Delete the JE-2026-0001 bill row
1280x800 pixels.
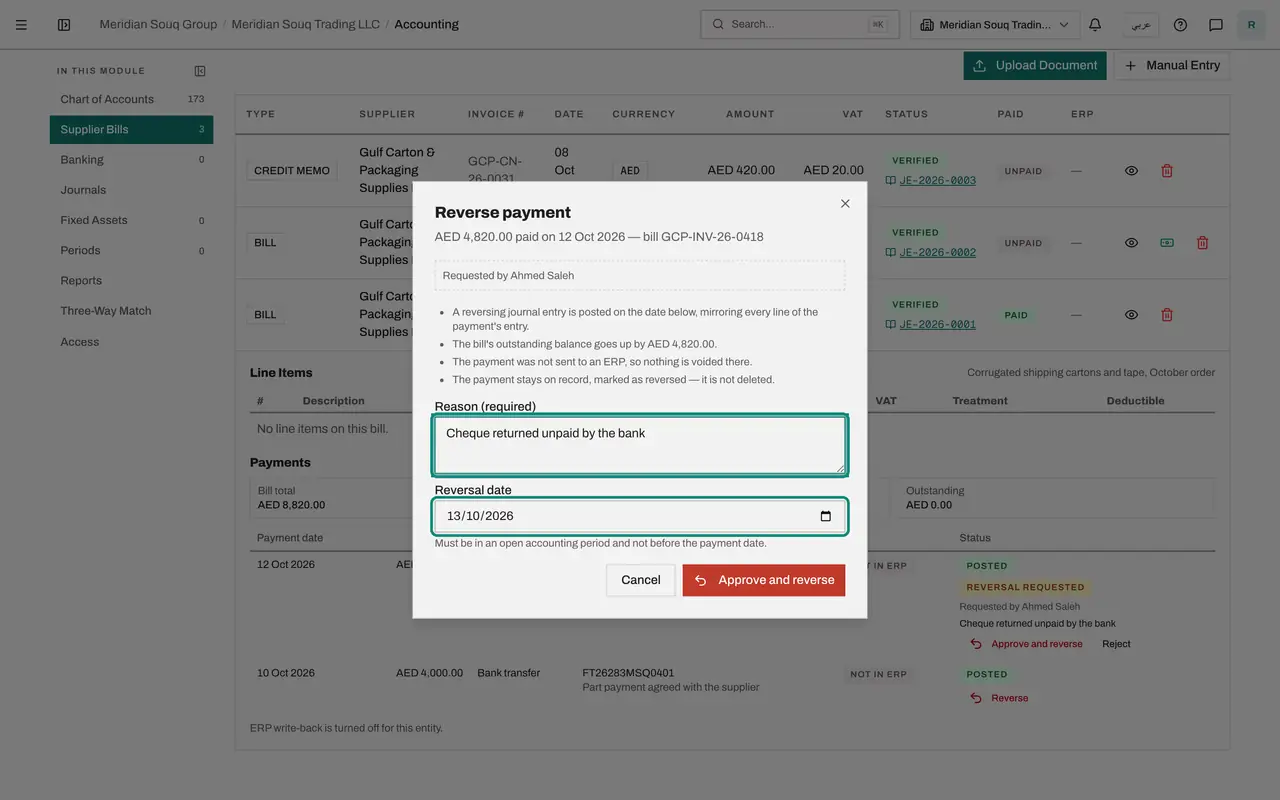point(1167,315)
